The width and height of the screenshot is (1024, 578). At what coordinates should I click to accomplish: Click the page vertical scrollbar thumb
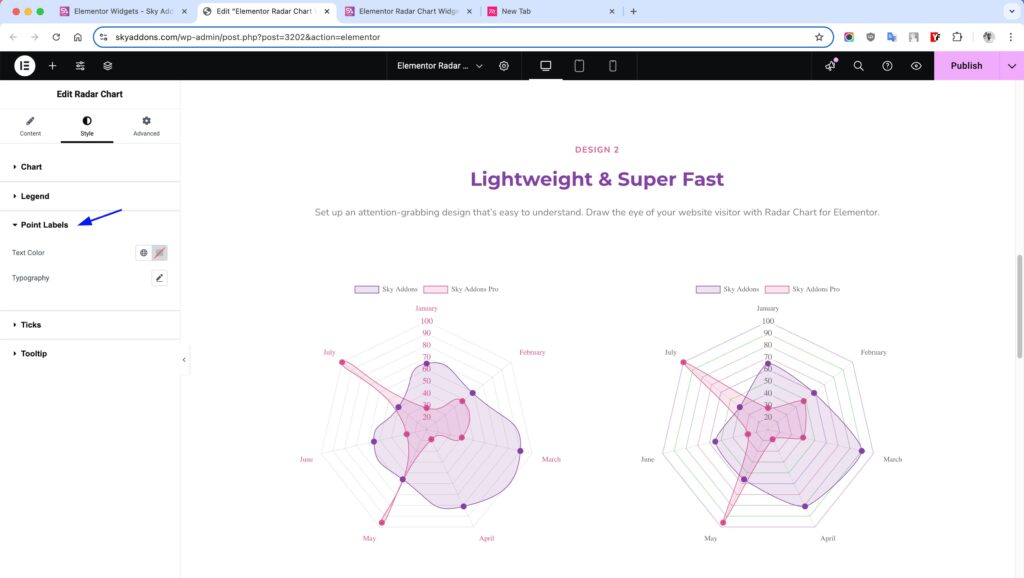tap(1019, 306)
